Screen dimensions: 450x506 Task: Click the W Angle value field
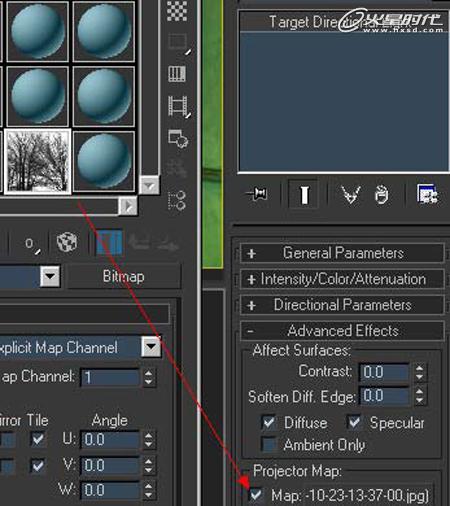coord(110,490)
